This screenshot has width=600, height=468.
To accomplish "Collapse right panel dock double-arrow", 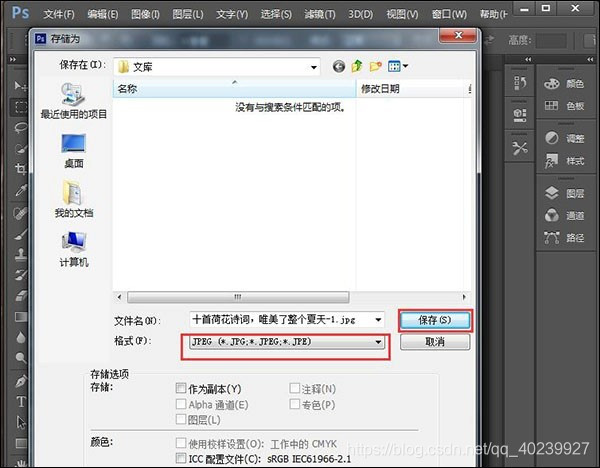I will click(590, 59).
